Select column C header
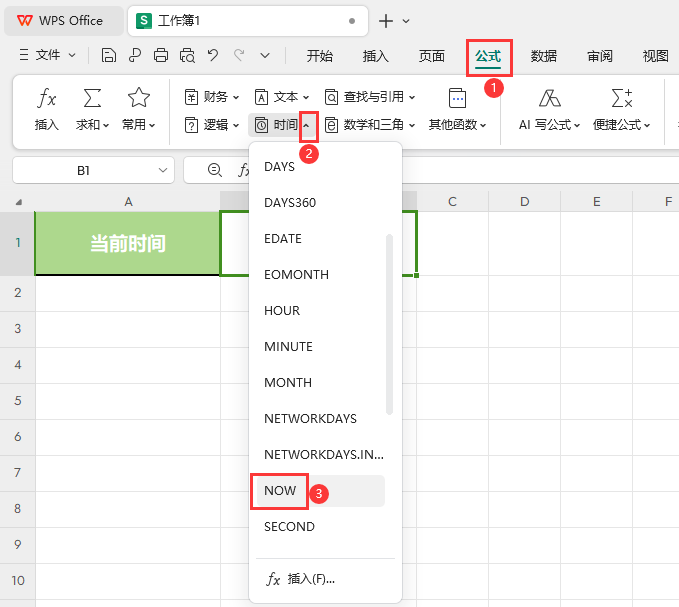The height and width of the screenshot is (607, 679). click(453, 201)
